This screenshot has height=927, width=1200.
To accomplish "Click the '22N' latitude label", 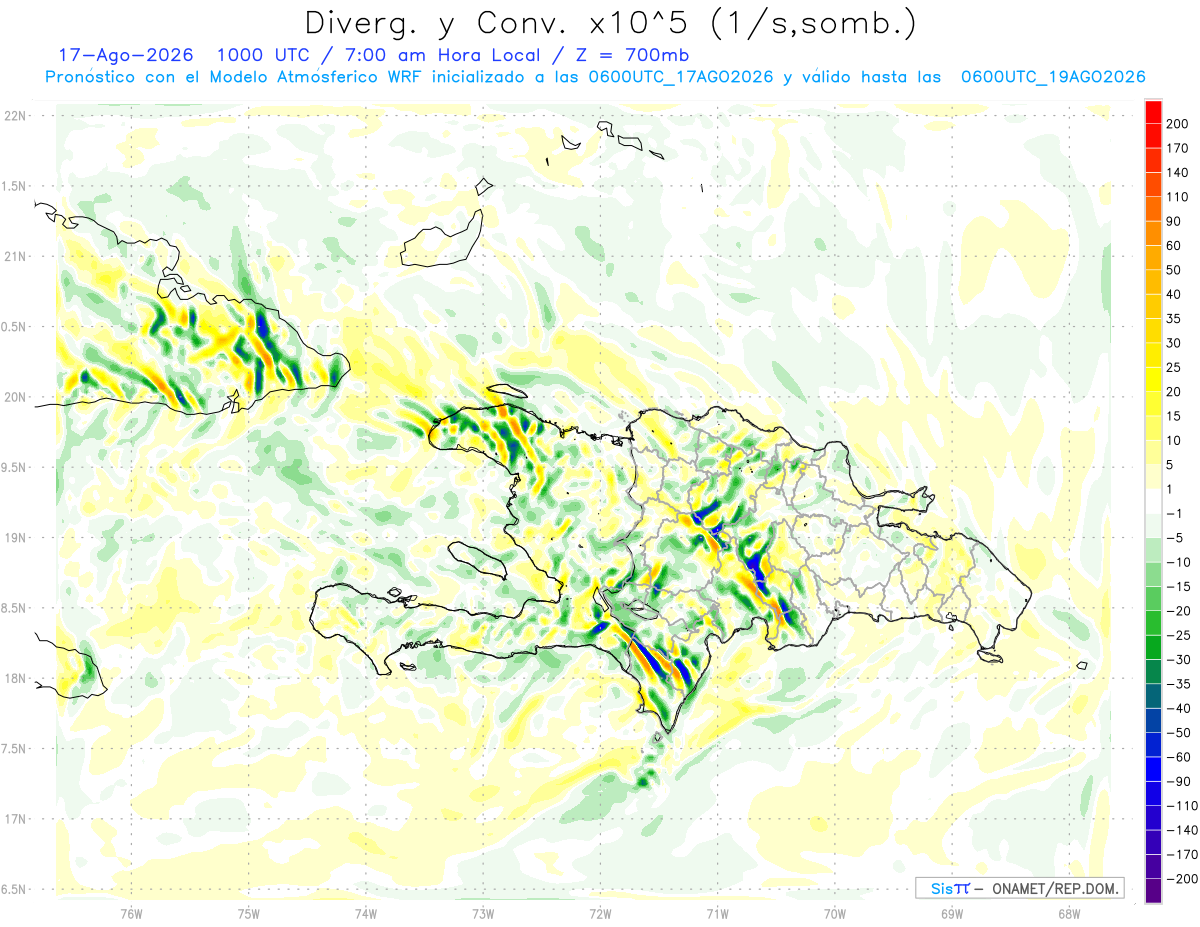I will (15, 116).
